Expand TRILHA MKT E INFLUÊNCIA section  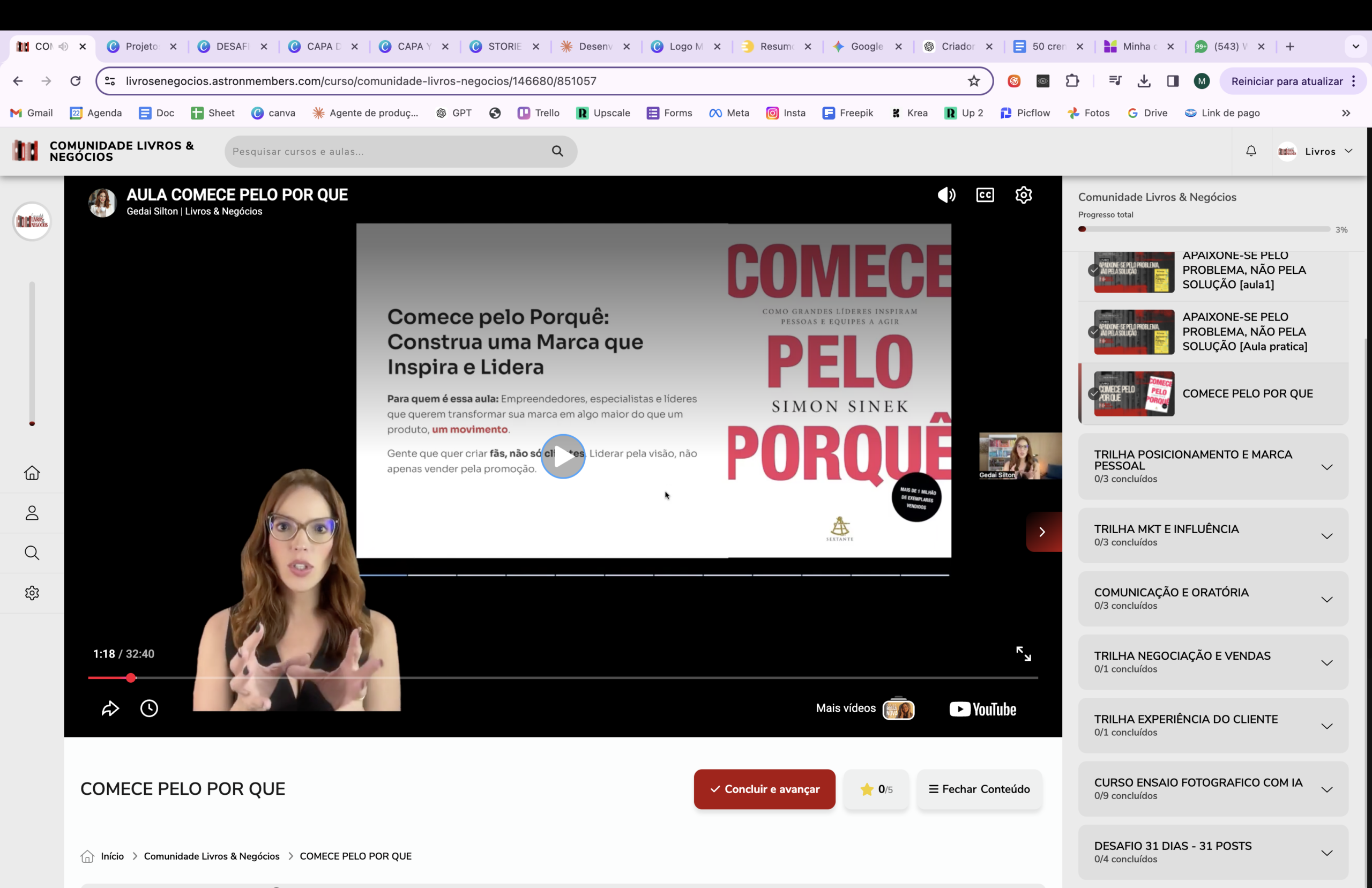(x=1213, y=535)
